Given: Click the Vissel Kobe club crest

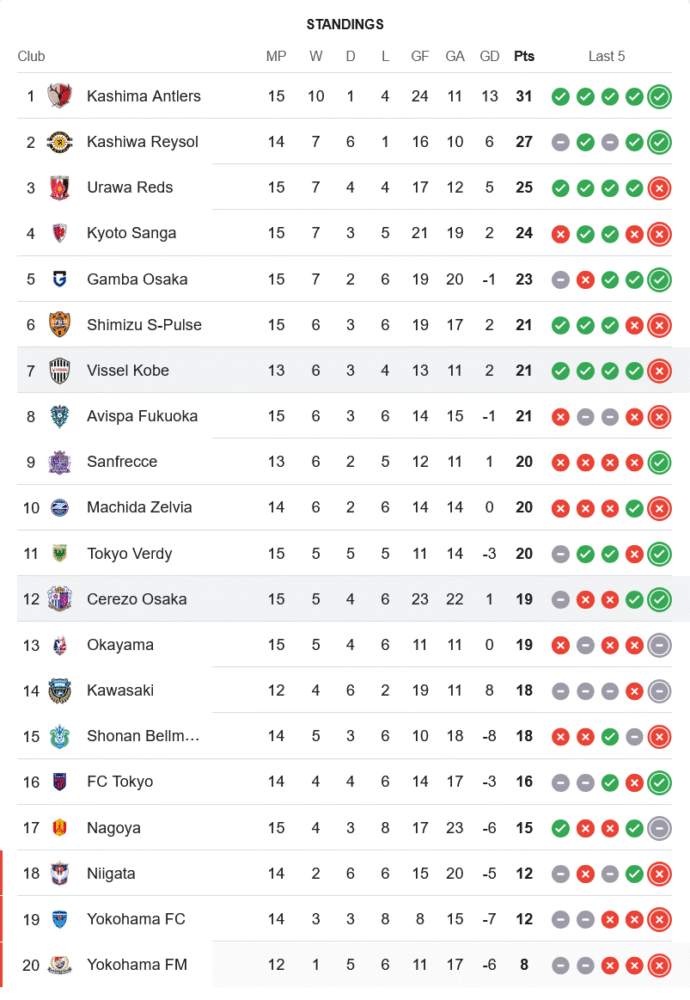Looking at the screenshot, I should (59, 371).
